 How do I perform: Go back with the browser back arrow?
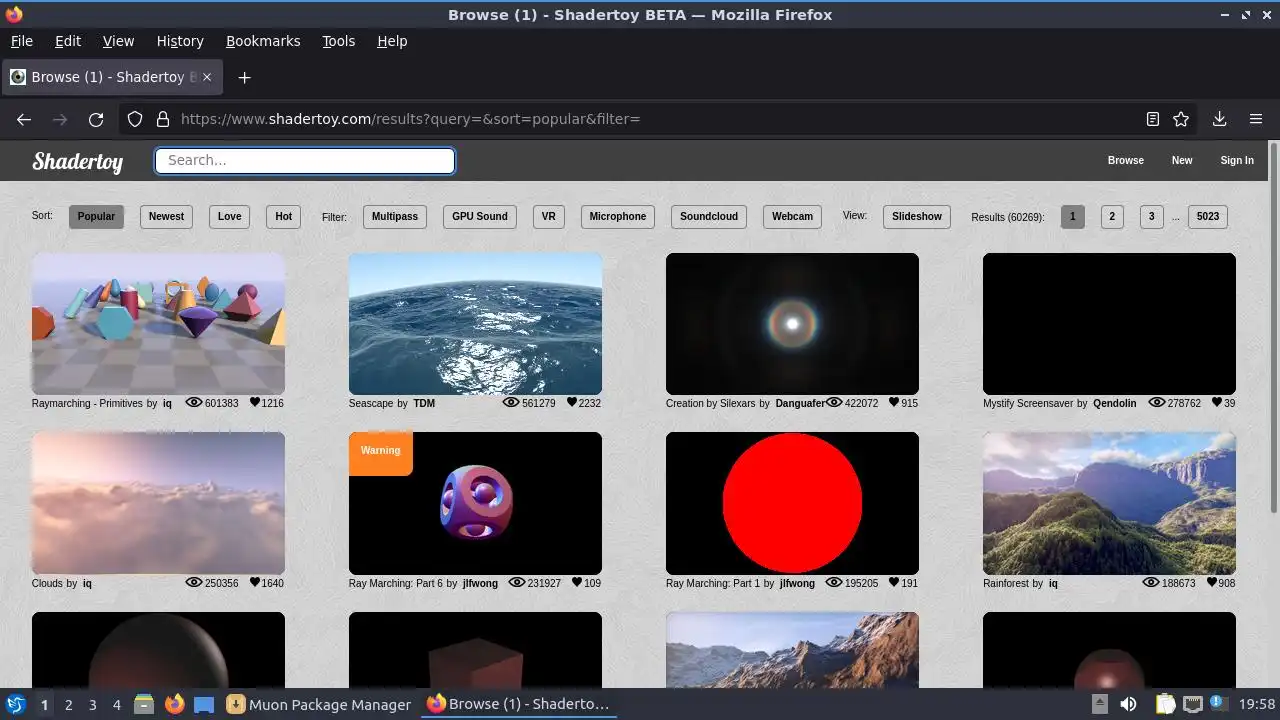(24, 119)
